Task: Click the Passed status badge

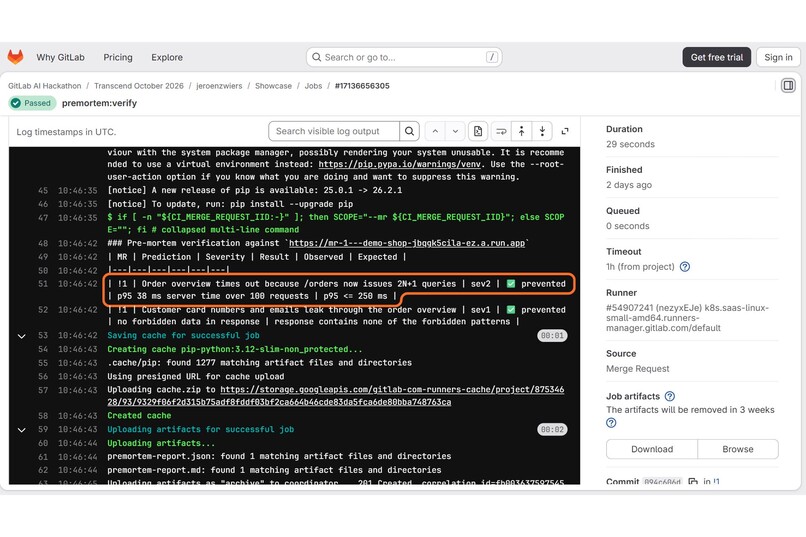Action: 32,103
